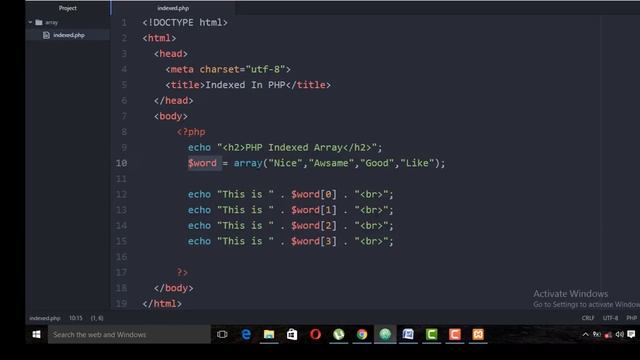
Task: Open the Windows Start menu
Action: coord(36,335)
